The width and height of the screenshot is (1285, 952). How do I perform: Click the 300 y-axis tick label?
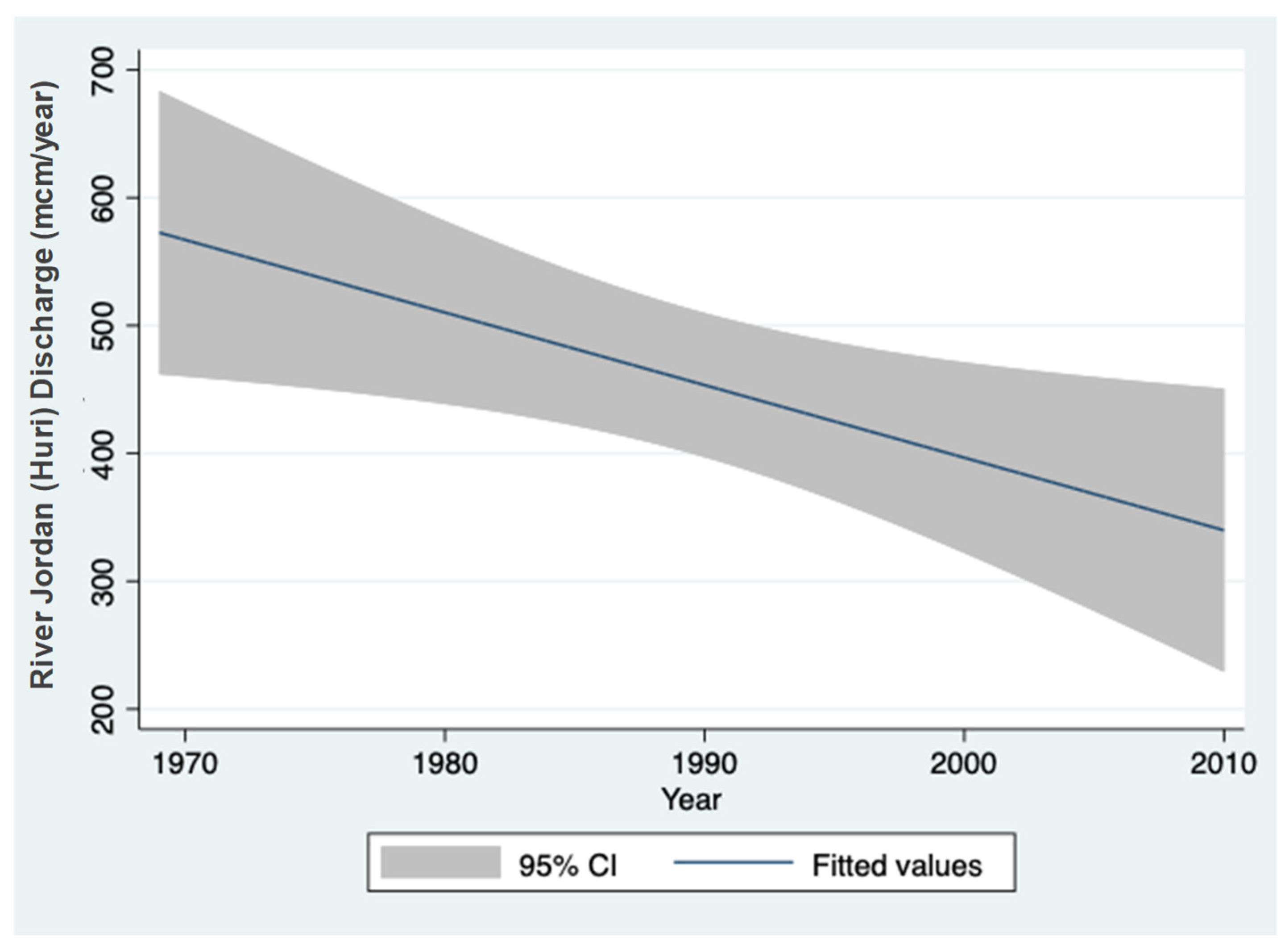pyautogui.click(x=104, y=582)
